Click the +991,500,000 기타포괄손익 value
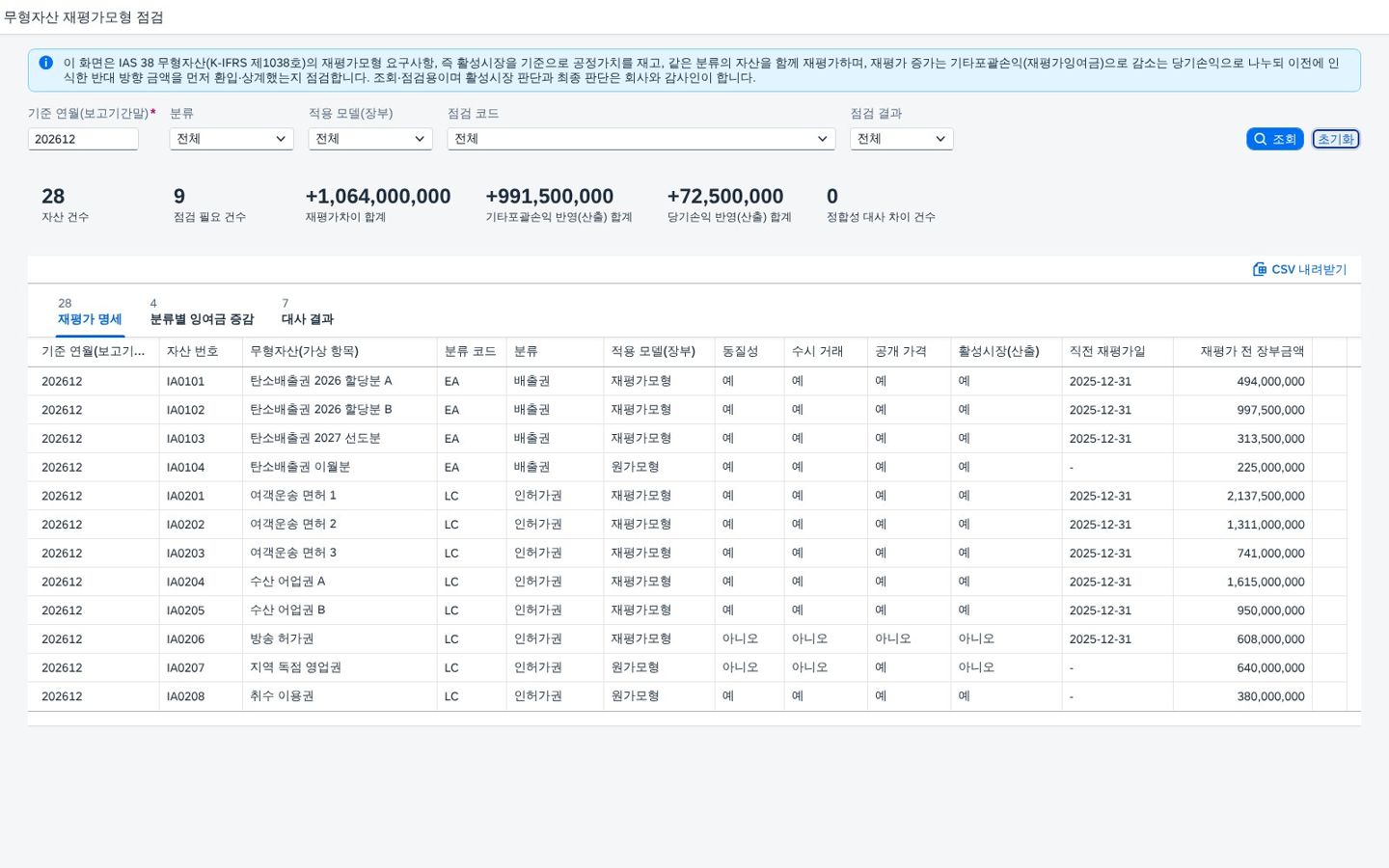This screenshot has width=1389, height=868. click(x=550, y=197)
